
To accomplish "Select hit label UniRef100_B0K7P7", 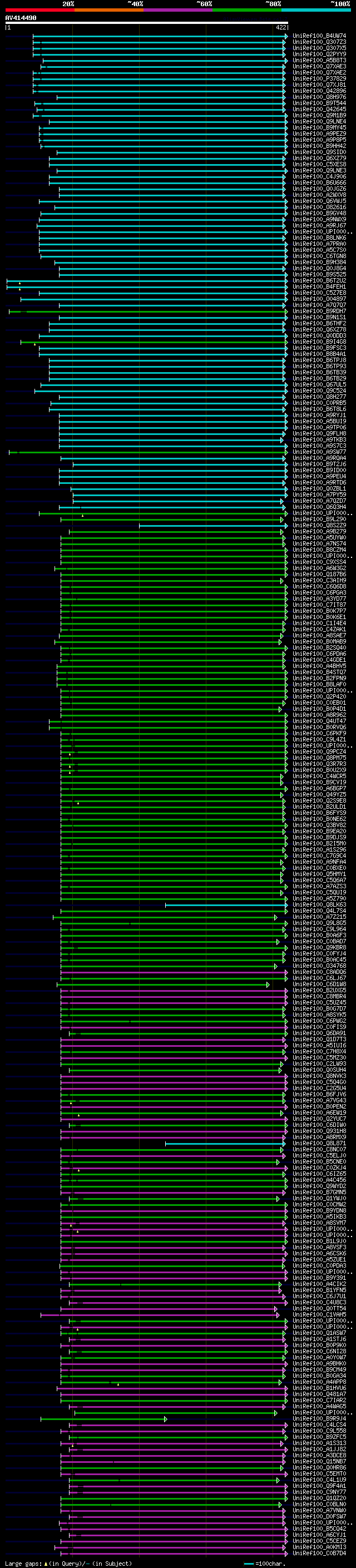I will 319,611.
